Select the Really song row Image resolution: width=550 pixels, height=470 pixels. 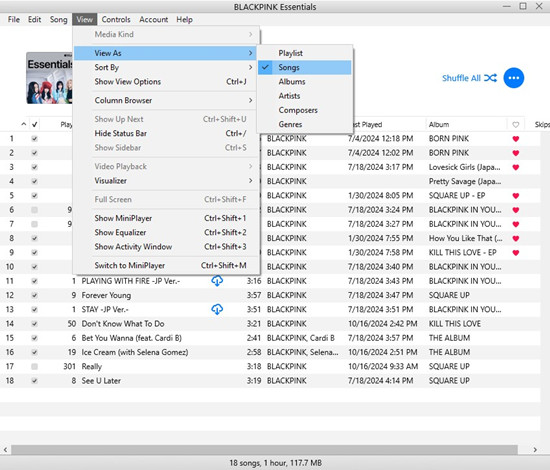[270, 367]
